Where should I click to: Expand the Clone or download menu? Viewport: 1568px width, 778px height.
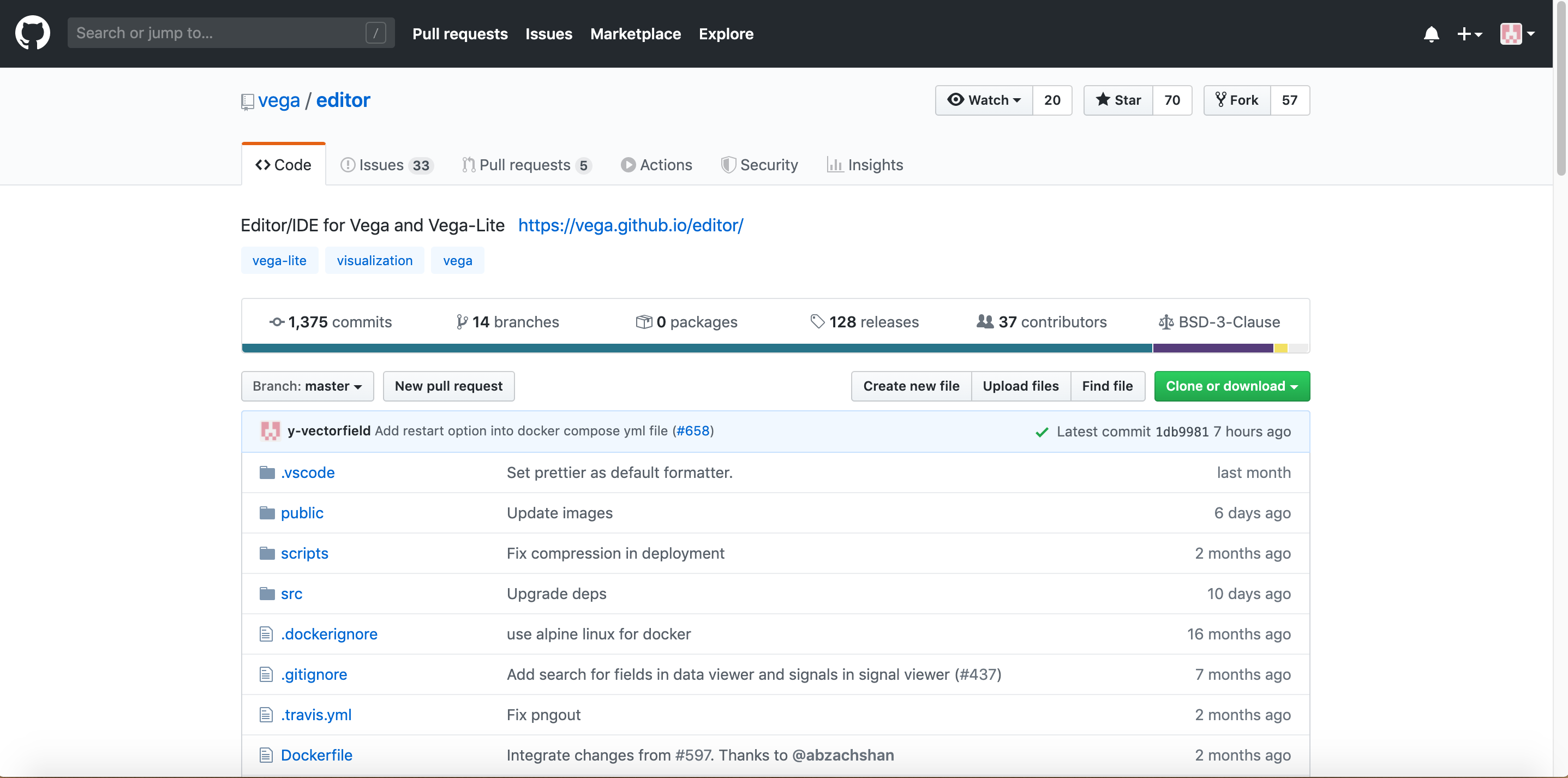point(1231,386)
